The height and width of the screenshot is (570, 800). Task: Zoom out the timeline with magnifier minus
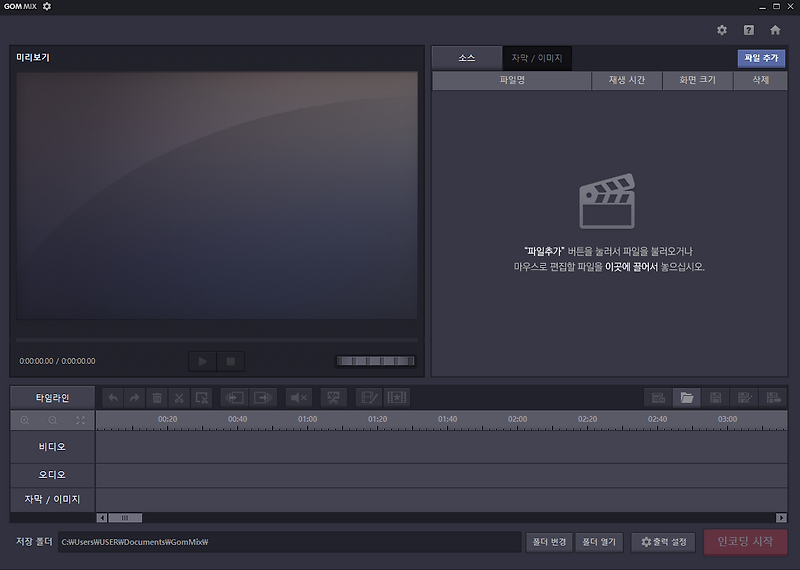(x=53, y=420)
